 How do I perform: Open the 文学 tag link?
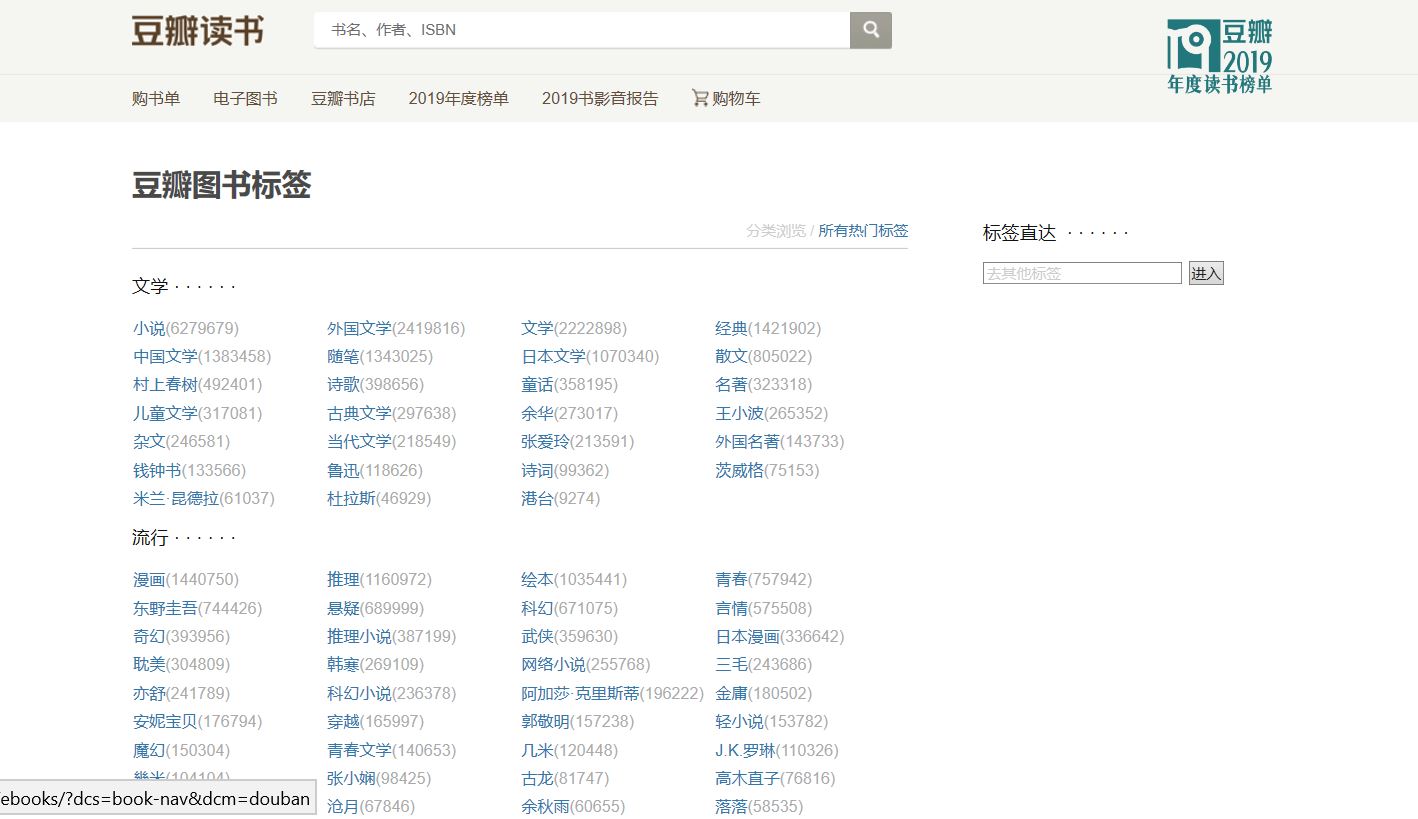pyautogui.click(x=537, y=328)
